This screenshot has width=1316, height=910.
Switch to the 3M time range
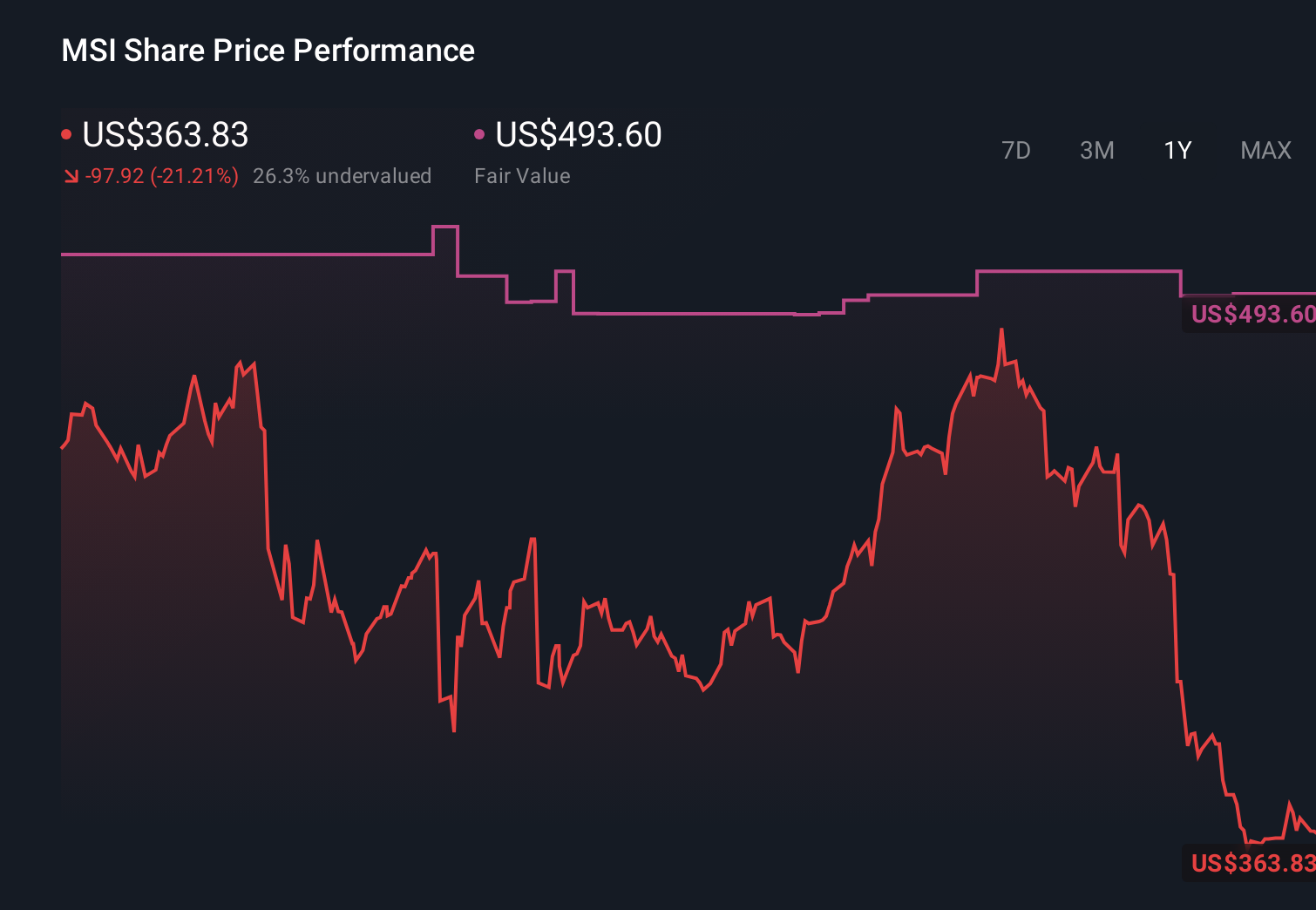[x=1096, y=150]
